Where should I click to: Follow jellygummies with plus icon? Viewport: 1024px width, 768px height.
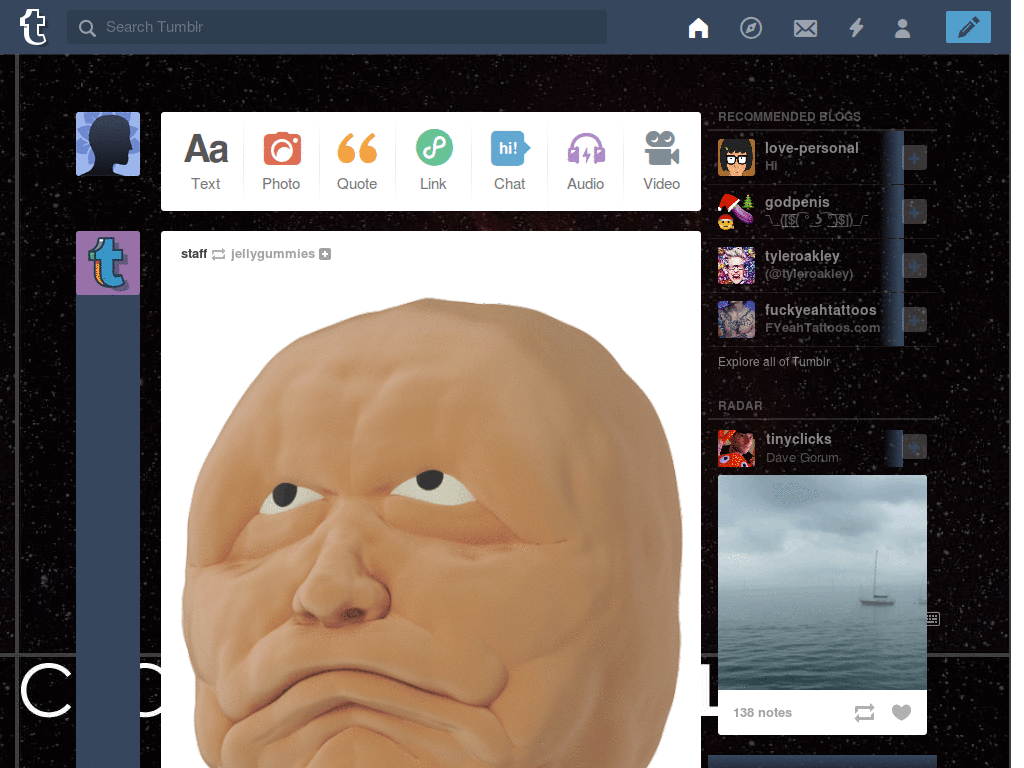click(x=325, y=254)
